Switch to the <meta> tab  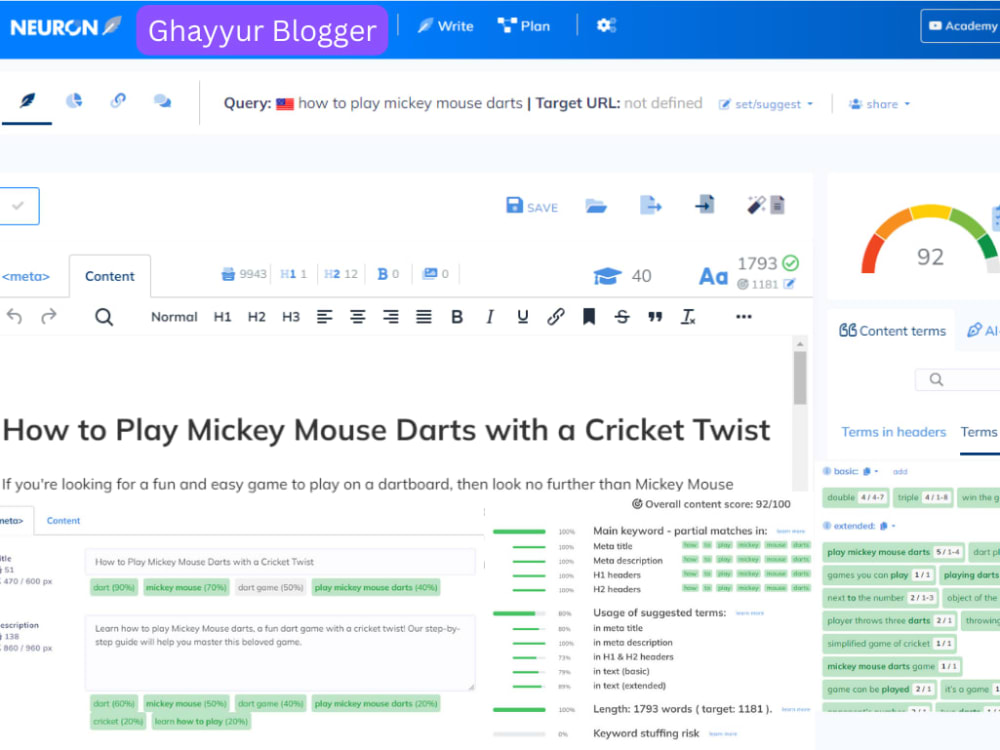26,276
